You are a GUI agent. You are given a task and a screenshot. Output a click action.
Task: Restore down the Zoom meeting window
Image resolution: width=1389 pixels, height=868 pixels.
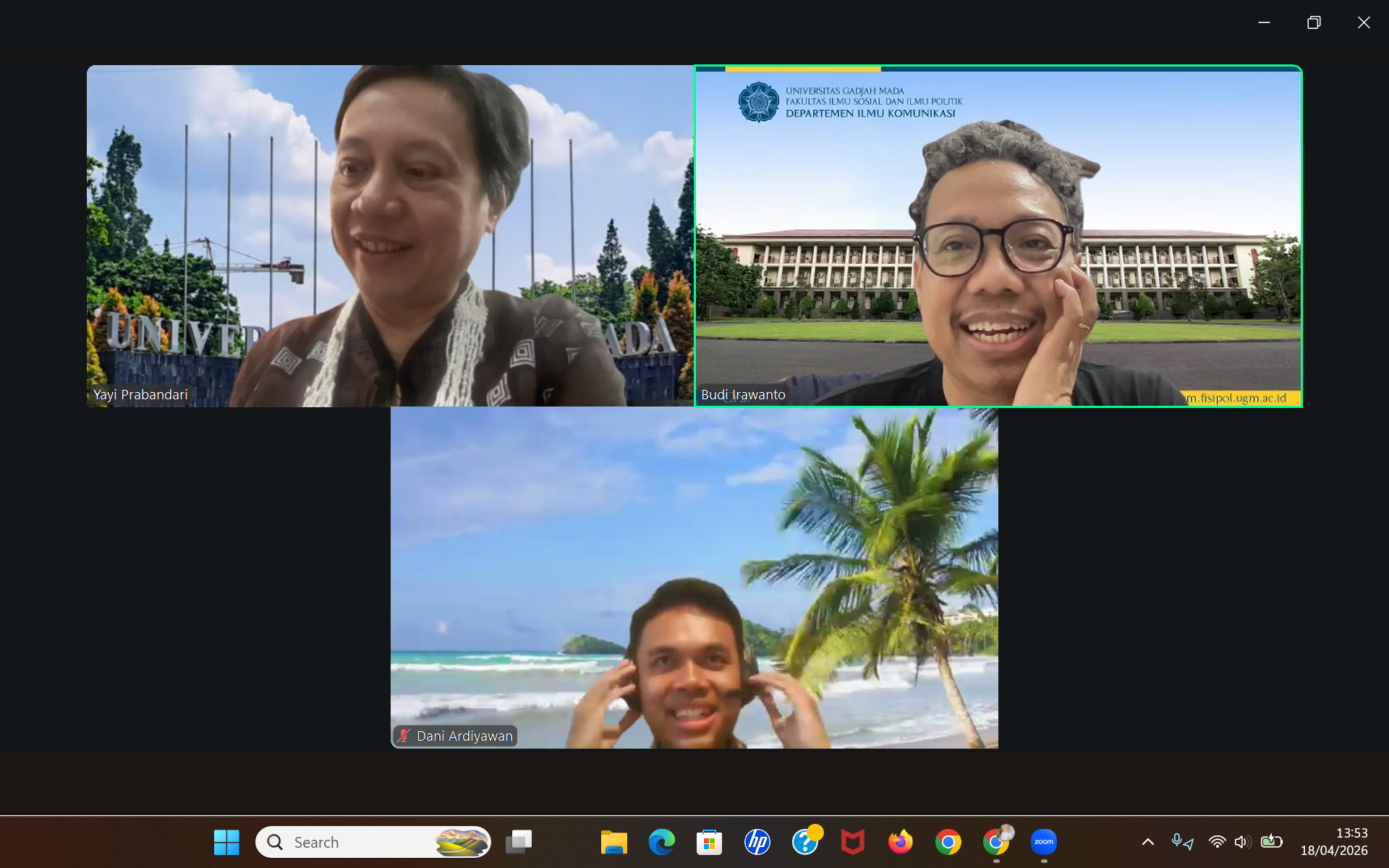pos(1314,22)
